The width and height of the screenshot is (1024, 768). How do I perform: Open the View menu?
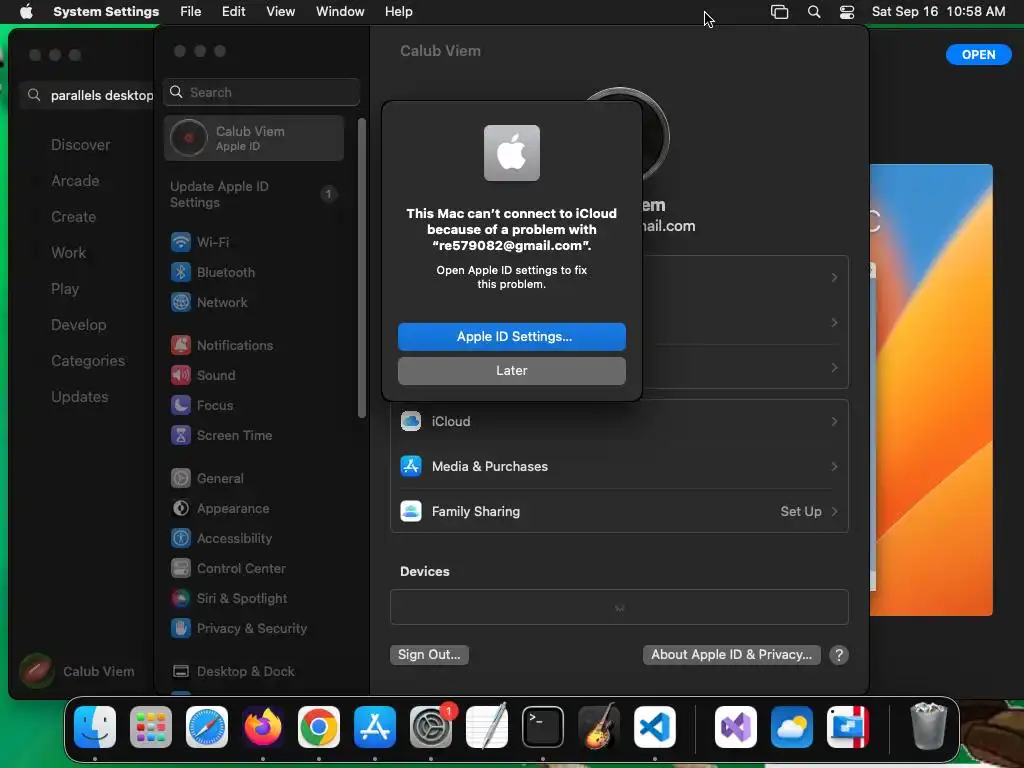[x=280, y=12]
